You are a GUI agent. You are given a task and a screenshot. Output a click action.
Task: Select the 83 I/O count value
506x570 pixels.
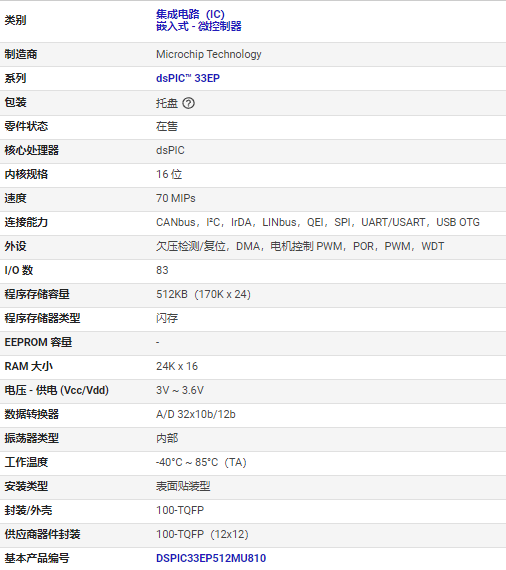point(162,270)
